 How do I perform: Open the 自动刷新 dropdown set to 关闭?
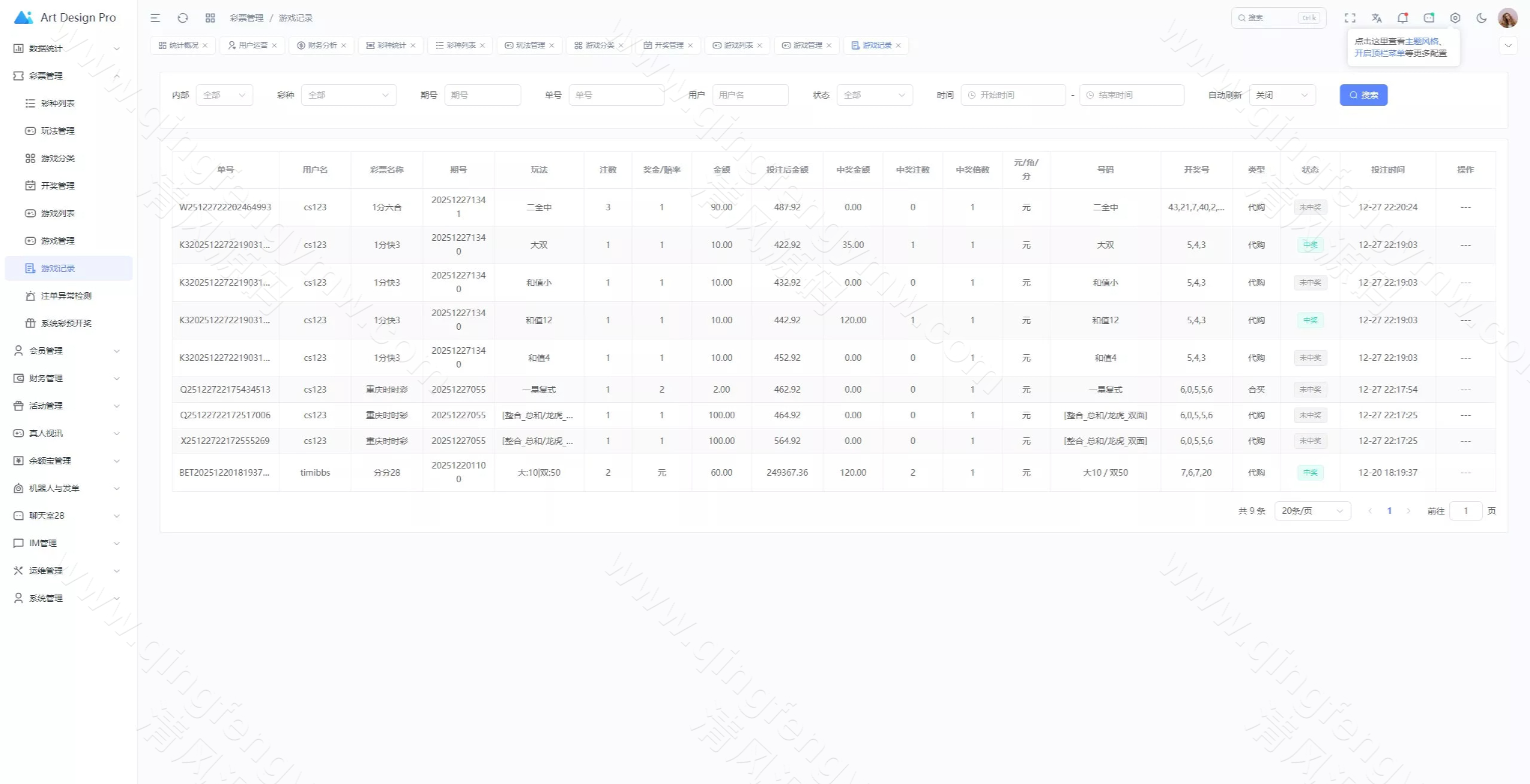click(1282, 95)
